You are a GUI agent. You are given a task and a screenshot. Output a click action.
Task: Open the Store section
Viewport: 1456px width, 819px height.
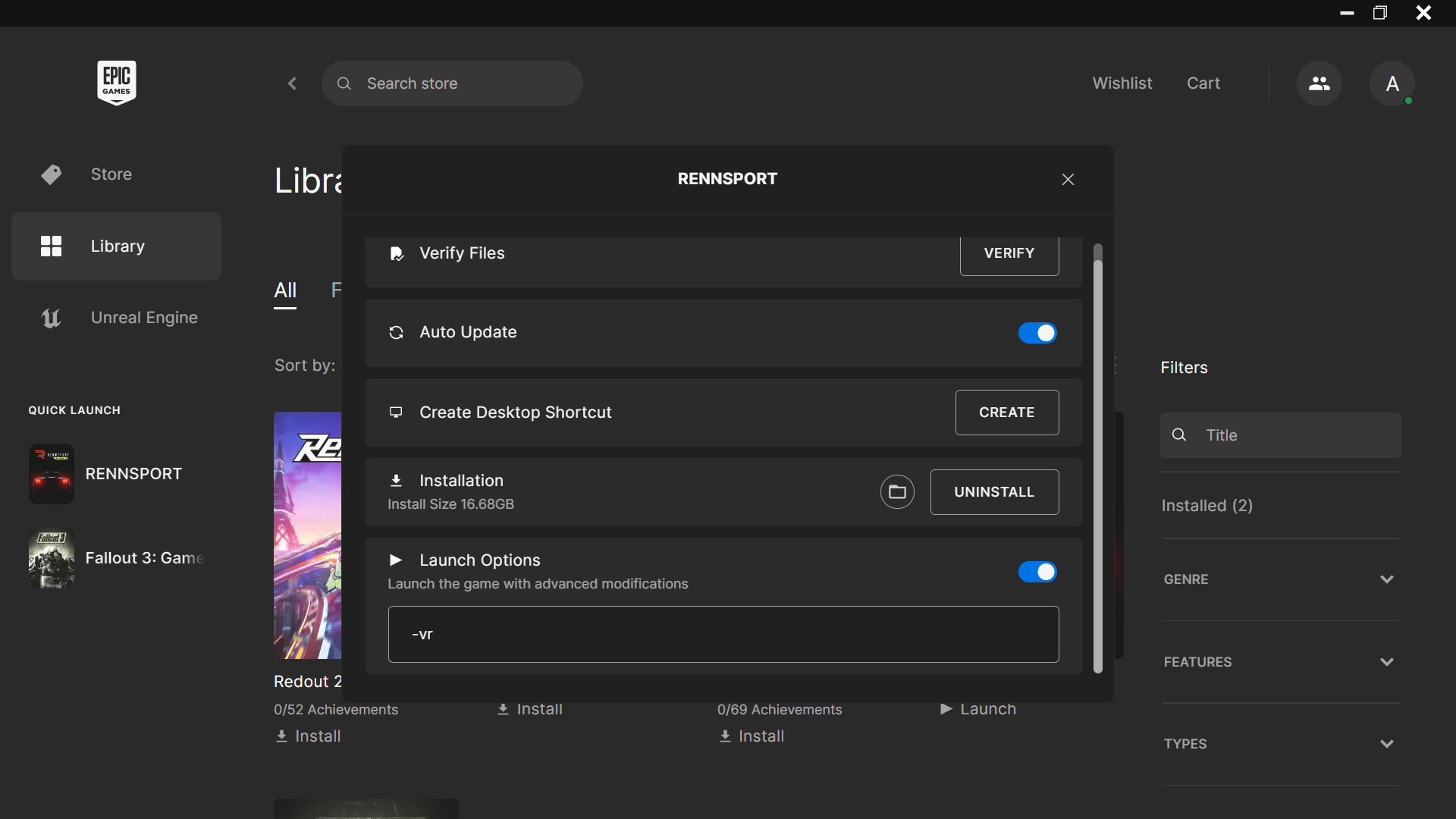pos(116,174)
